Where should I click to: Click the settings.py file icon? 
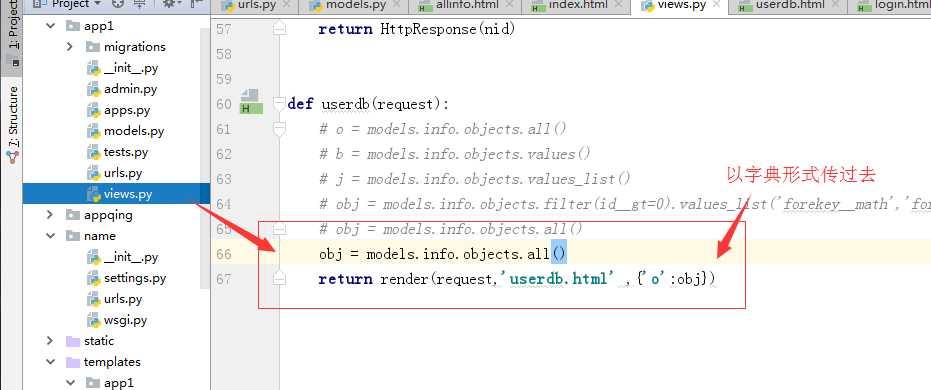click(x=93, y=278)
